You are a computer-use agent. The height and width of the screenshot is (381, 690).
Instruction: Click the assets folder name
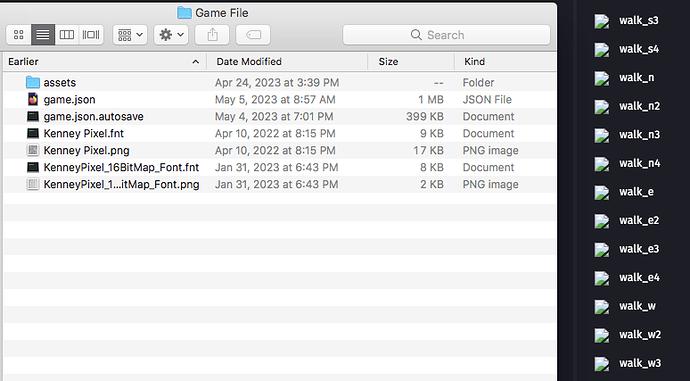(x=60, y=83)
